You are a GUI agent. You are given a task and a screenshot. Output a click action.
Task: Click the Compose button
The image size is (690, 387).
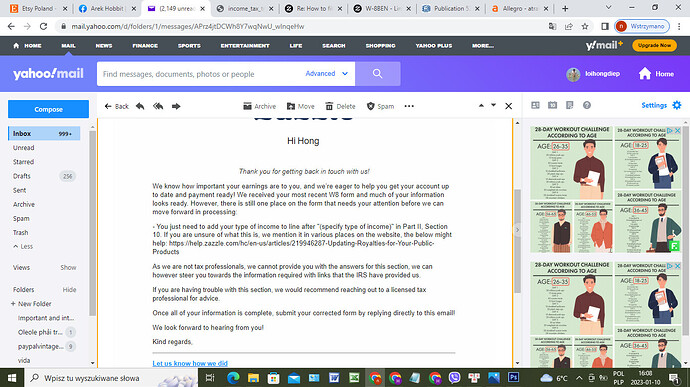48,109
